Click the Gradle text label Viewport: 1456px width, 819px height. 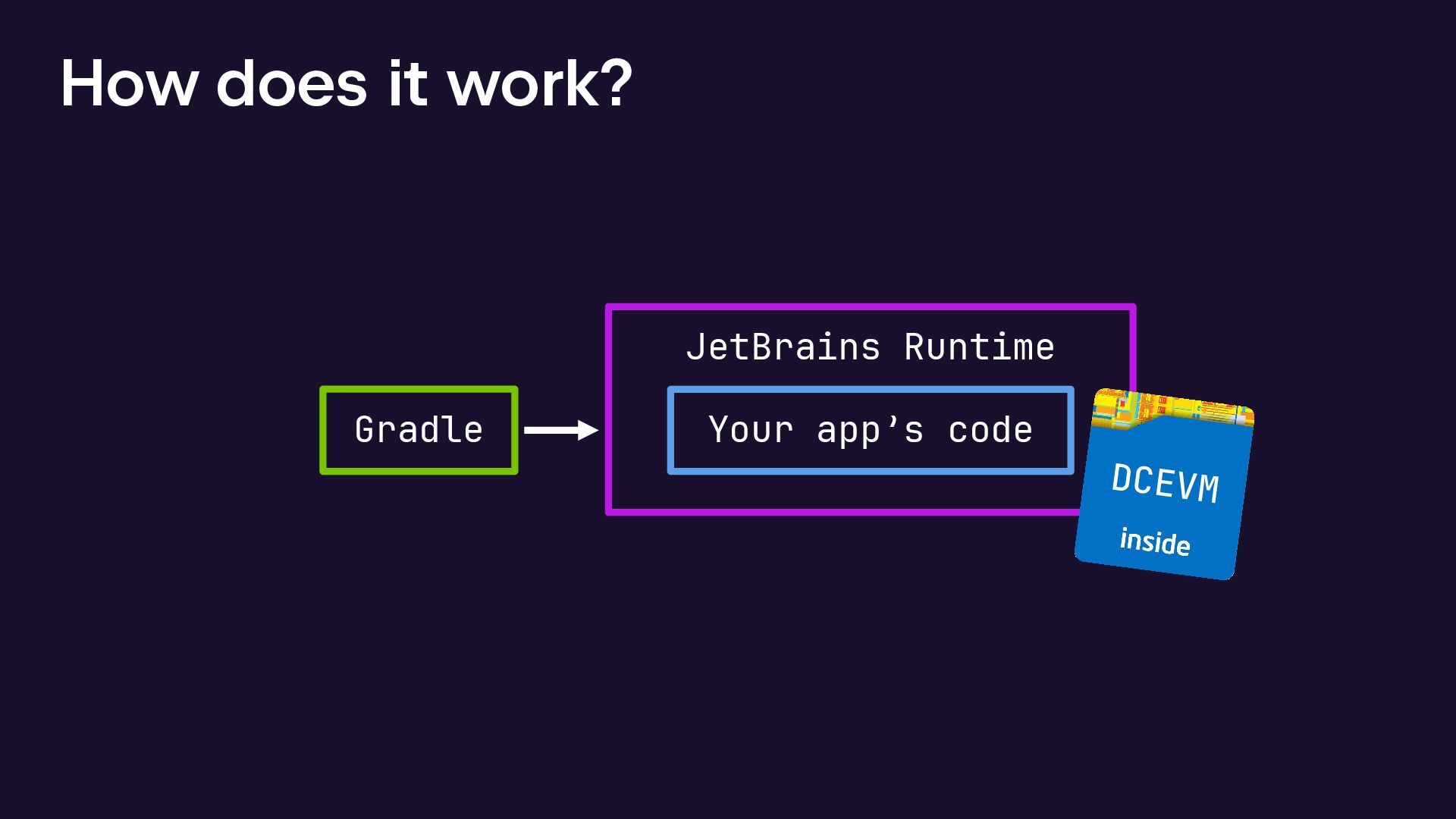pos(419,430)
